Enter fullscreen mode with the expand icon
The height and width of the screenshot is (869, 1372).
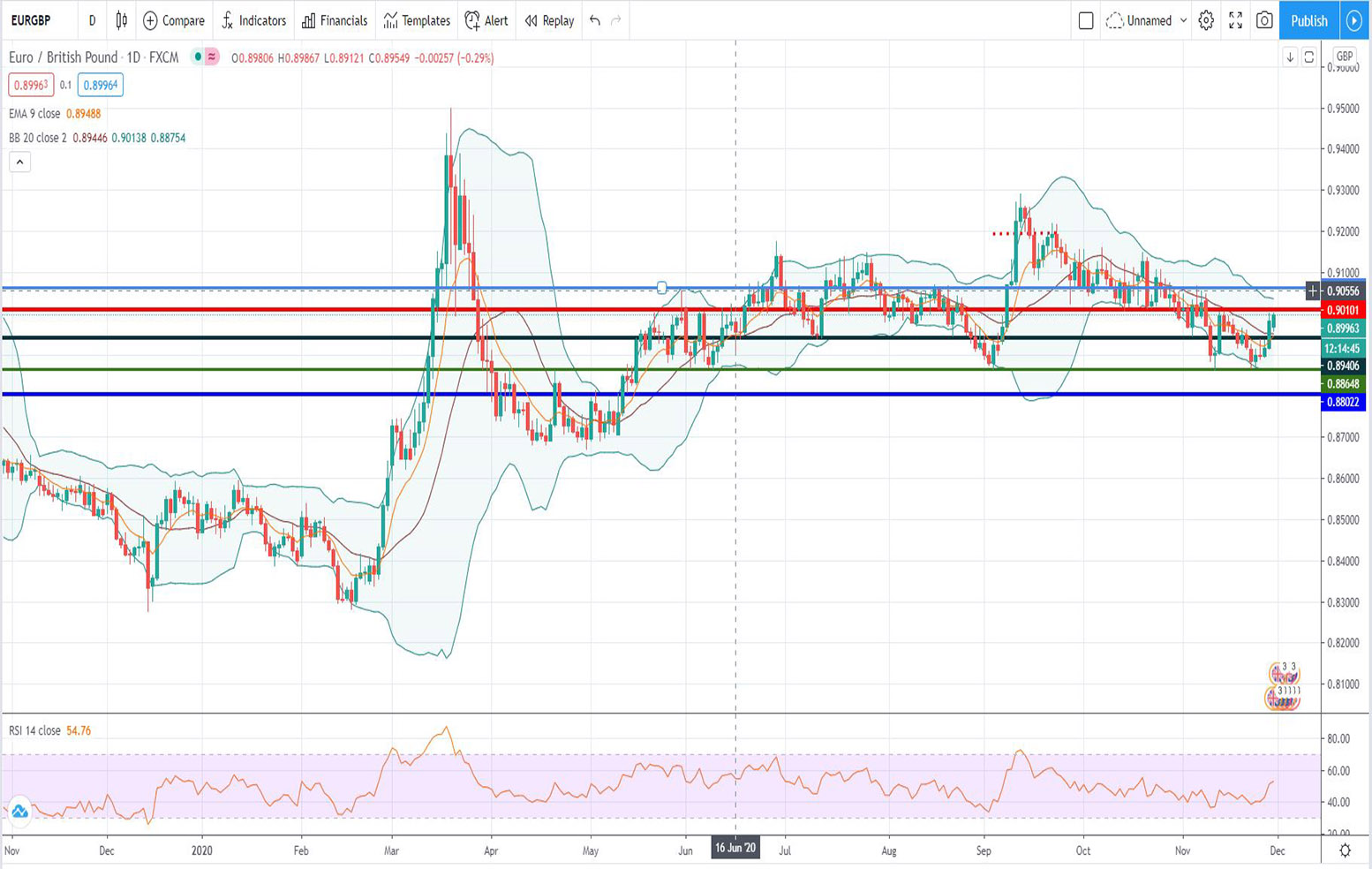[1235, 19]
